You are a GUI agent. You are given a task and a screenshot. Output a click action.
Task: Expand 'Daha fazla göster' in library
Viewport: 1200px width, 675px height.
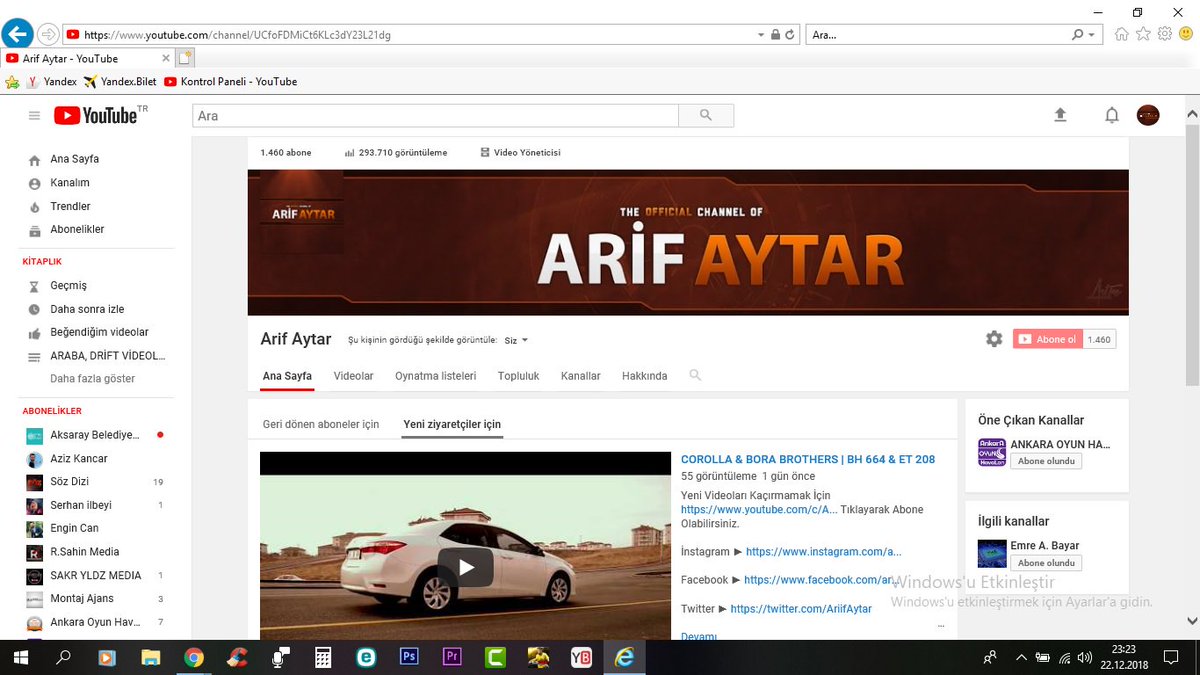click(x=92, y=379)
